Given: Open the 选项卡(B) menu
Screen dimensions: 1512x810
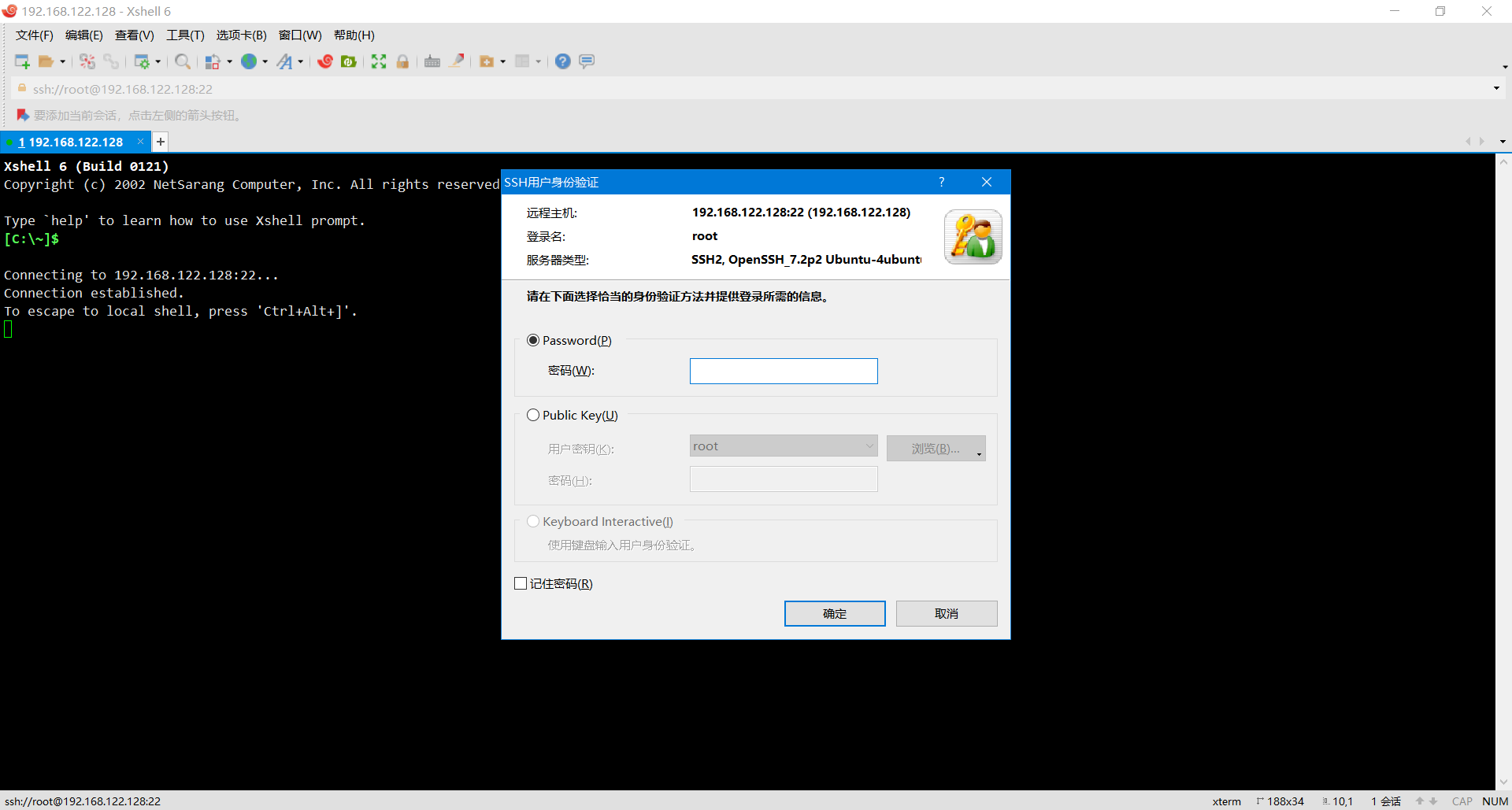Looking at the screenshot, I should [242, 35].
